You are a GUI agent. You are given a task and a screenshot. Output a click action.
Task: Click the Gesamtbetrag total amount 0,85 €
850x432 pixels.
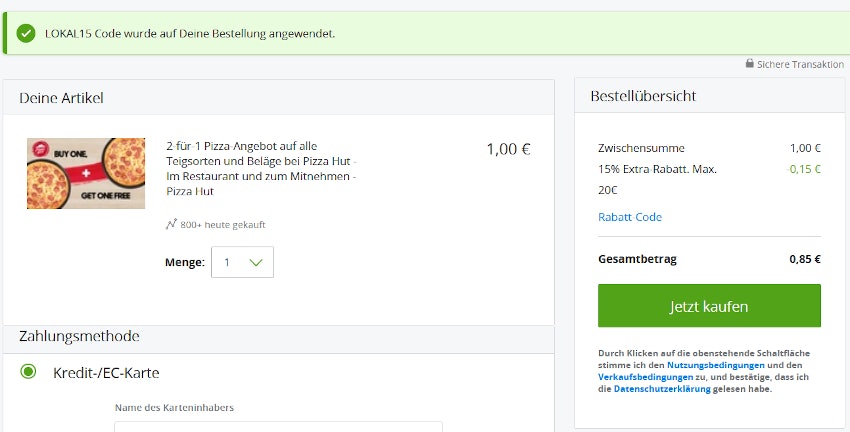coord(804,259)
